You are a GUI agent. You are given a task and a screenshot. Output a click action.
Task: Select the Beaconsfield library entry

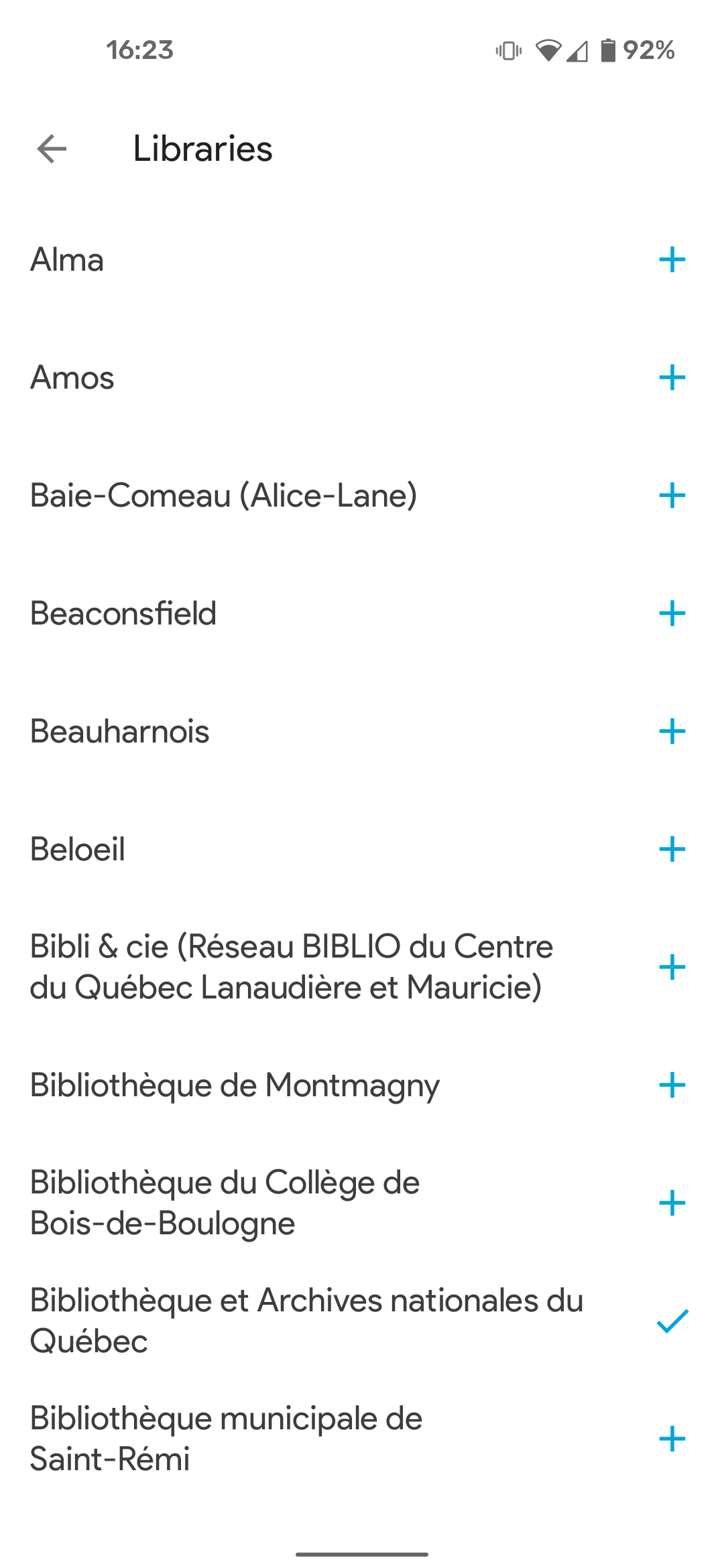point(123,614)
